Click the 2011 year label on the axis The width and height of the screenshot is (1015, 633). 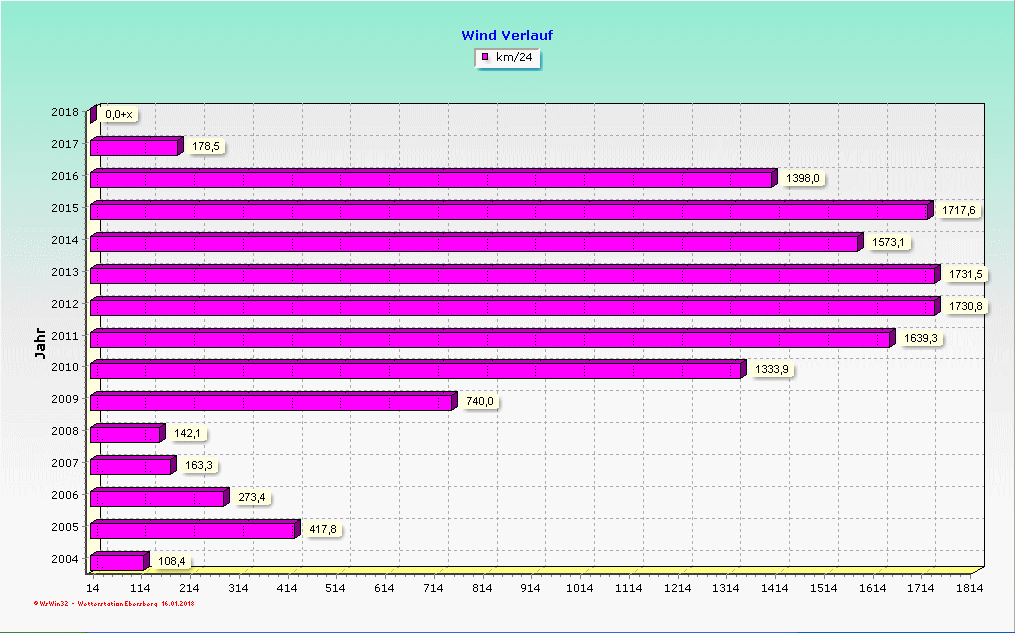(x=65, y=338)
